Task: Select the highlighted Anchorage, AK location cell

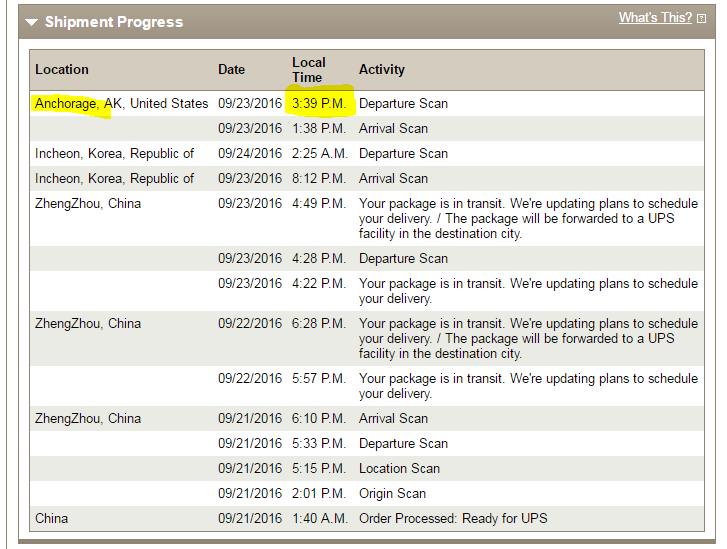Action: [121, 103]
